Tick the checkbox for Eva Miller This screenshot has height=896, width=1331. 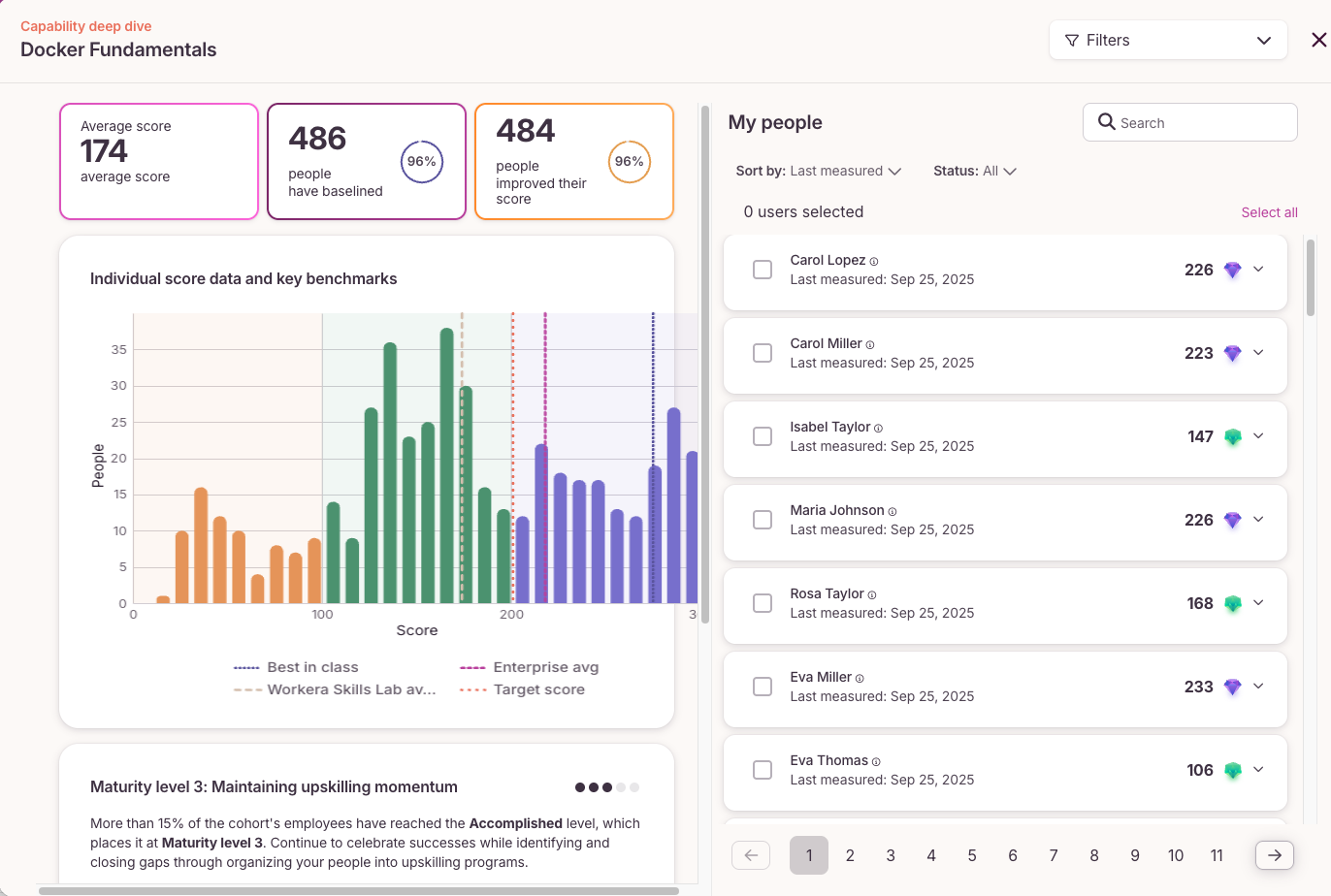(x=763, y=687)
